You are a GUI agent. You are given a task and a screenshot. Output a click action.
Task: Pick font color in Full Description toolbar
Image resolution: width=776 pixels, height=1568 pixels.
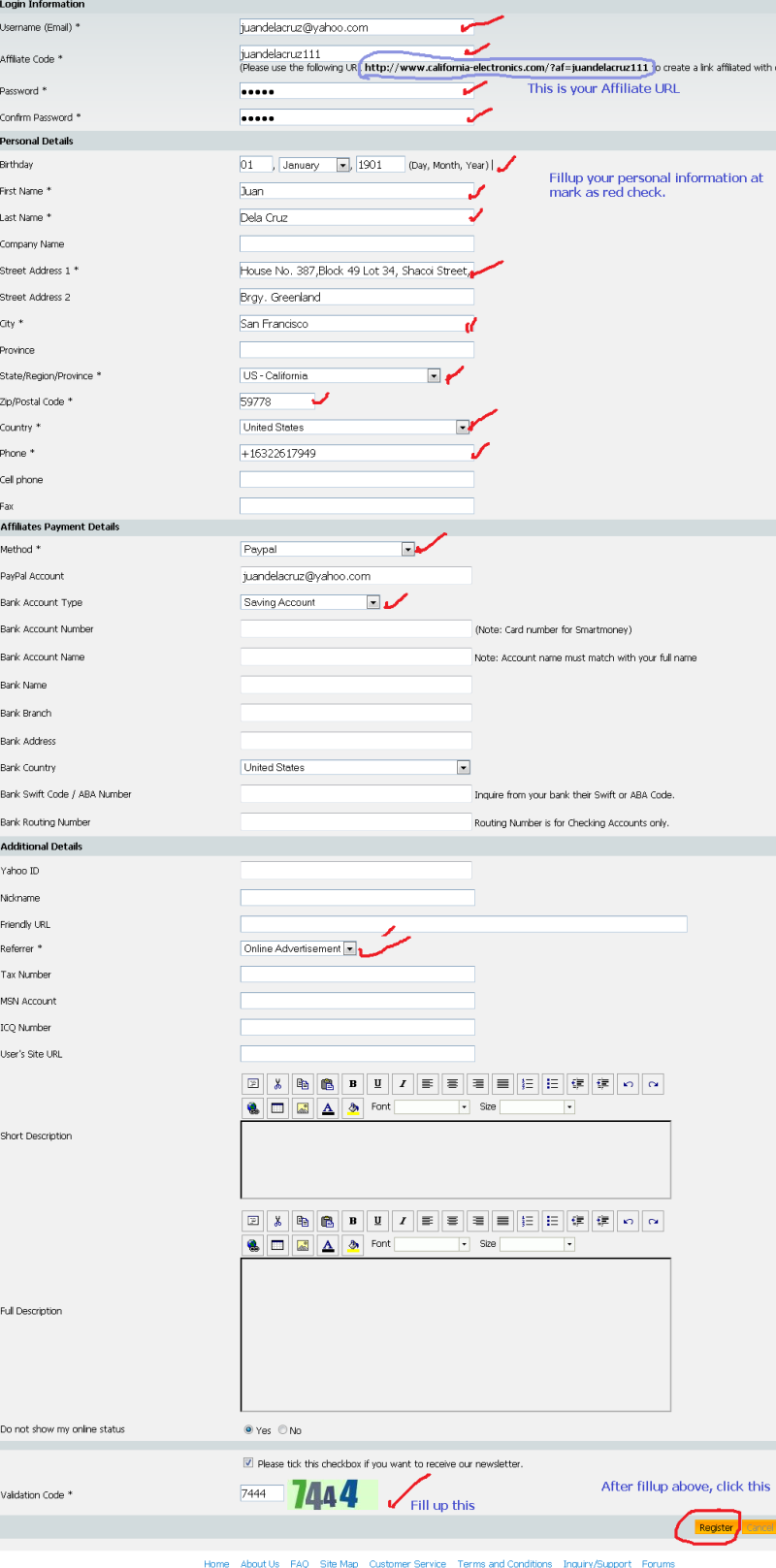tap(328, 1244)
